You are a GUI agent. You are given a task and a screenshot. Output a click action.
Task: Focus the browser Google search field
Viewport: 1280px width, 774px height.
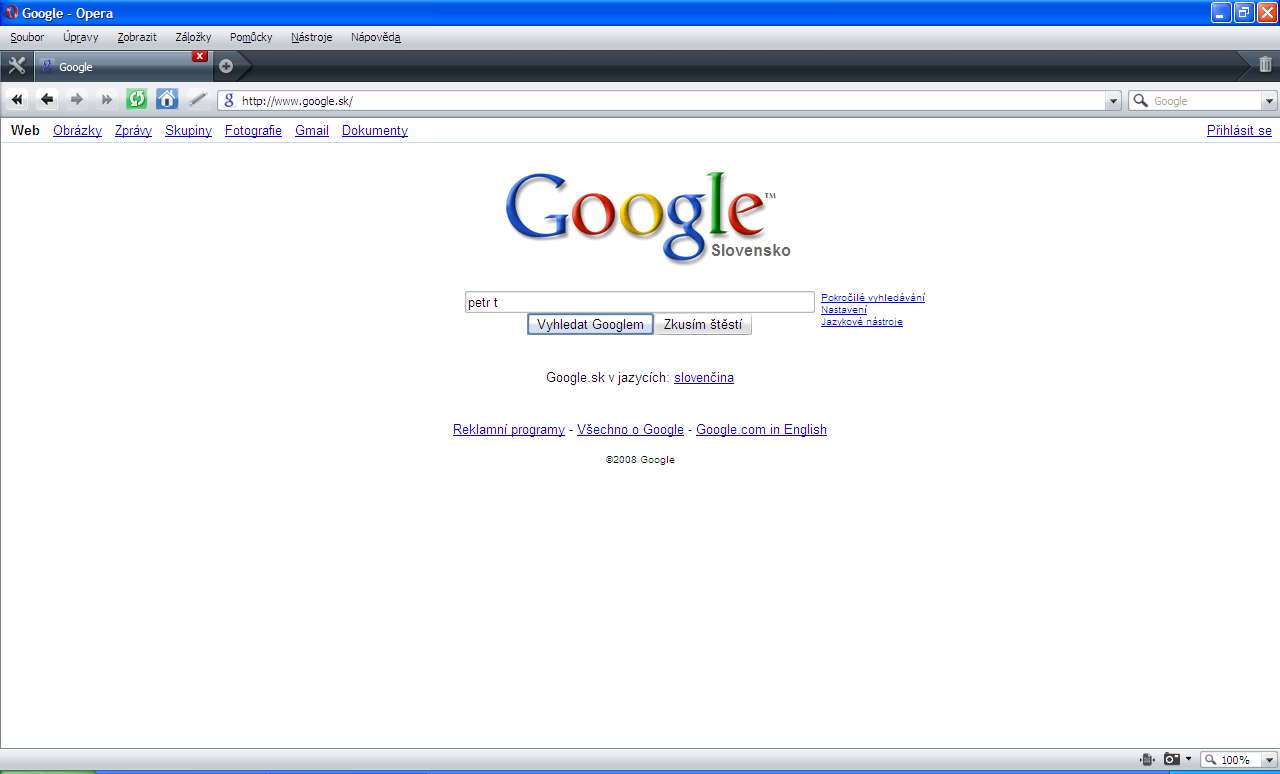[1204, 101]
